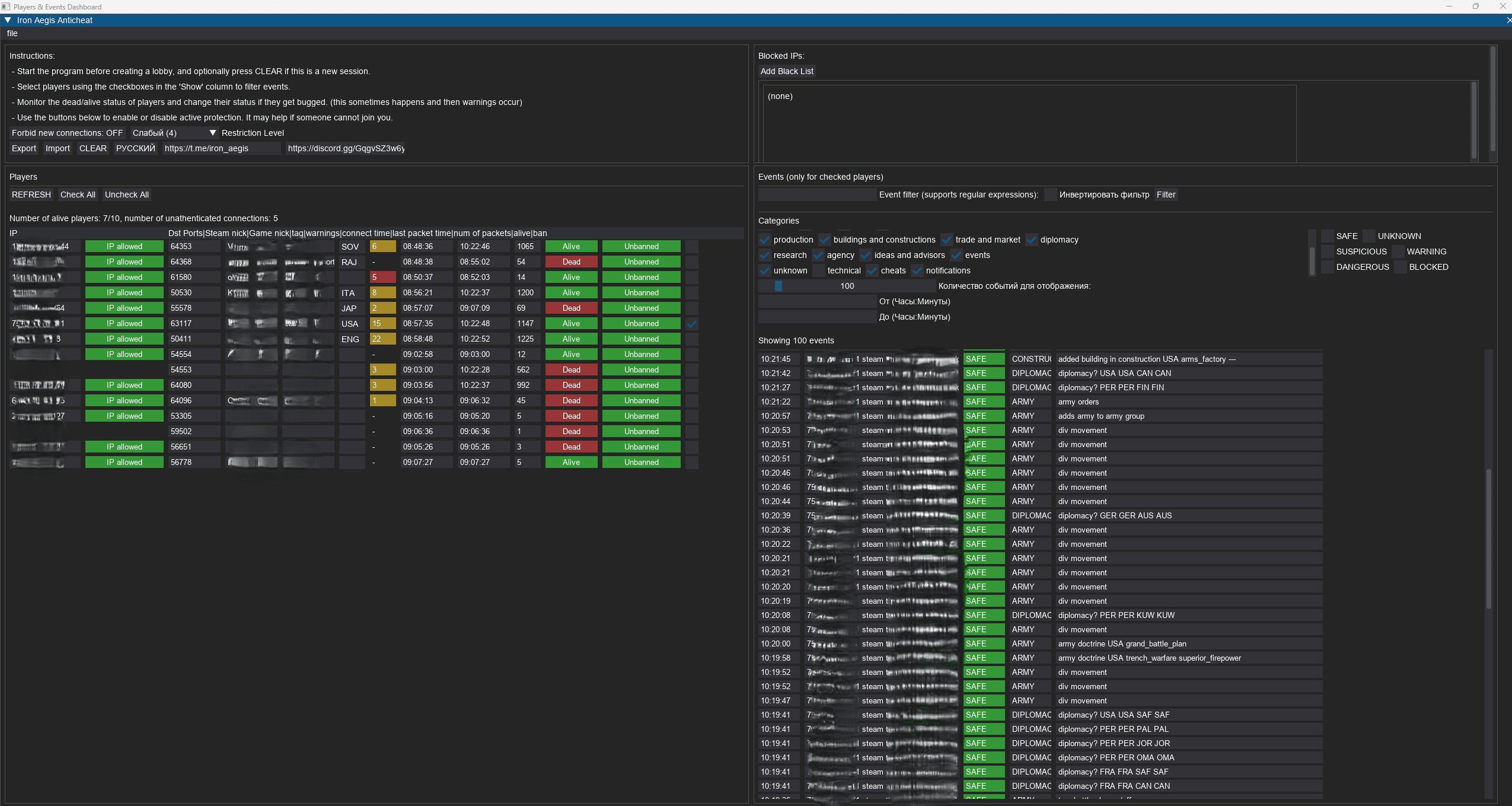The height and width of the screenshot is (806, 1512).
Task: Collapse the Iron Aegis Anticheat panel triangle
Action: pyautogui.click(x=8, y=20)
